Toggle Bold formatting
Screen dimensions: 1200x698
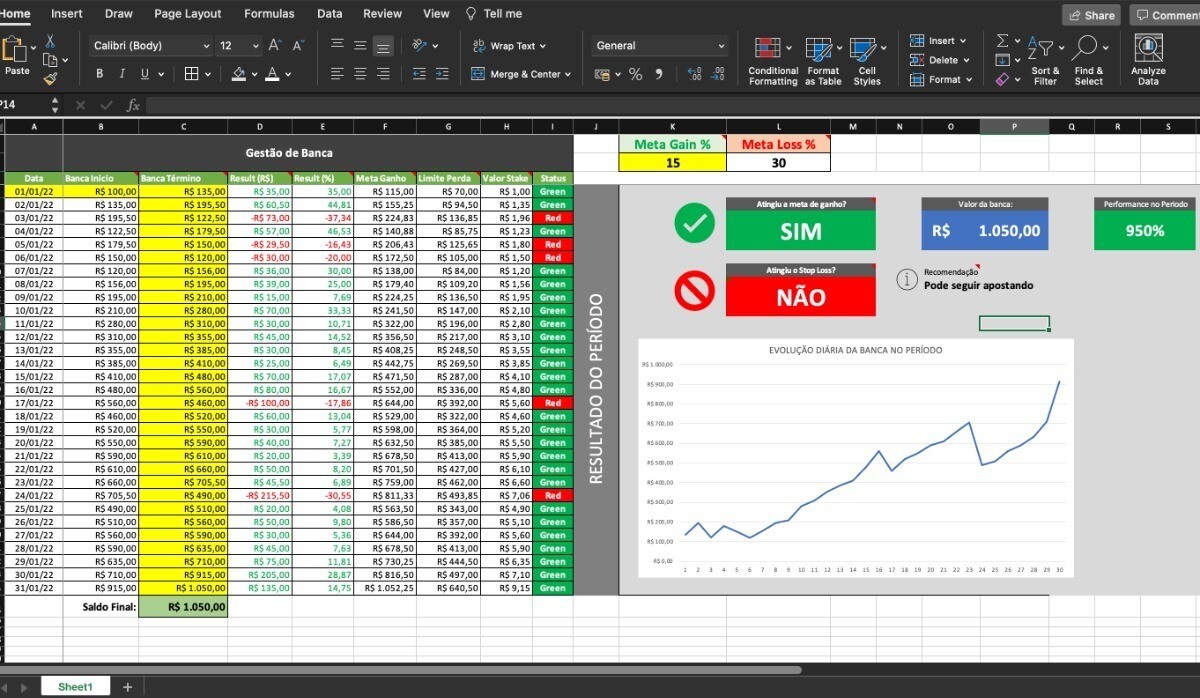99,74
